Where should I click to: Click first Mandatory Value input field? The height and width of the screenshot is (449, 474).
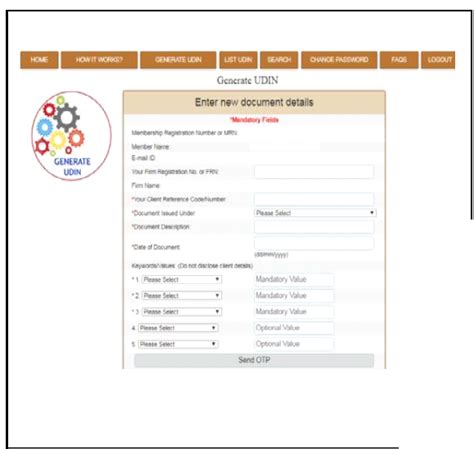click(294, 279)
